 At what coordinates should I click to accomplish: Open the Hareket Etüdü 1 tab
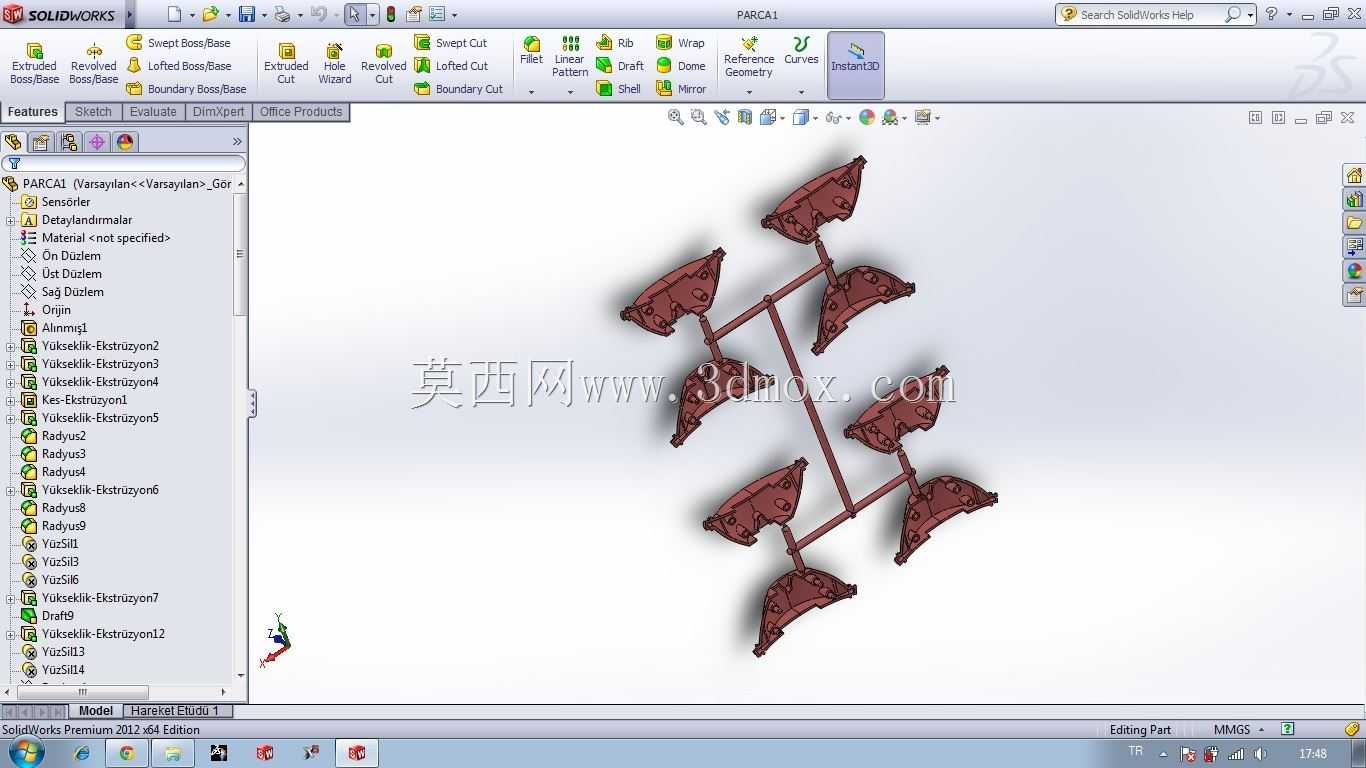click(x=175, y=711)
